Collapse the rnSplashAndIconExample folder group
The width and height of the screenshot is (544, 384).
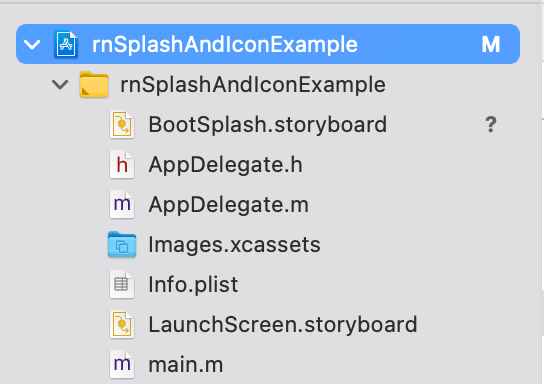(60, 84)
